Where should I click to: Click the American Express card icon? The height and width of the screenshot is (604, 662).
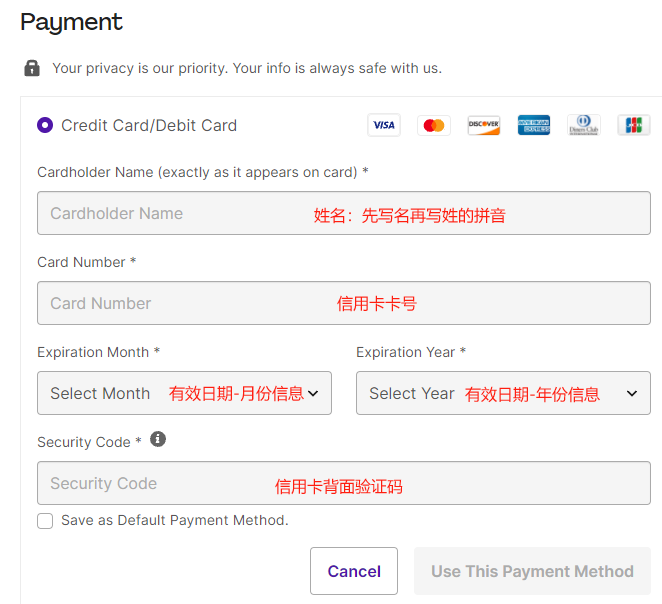coord(534,125)
